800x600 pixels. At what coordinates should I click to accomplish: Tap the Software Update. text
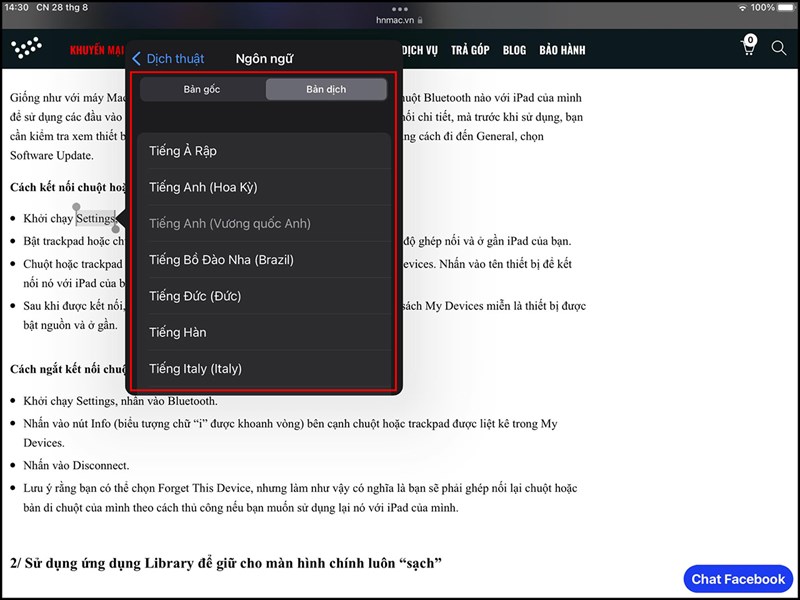(52, 156)
